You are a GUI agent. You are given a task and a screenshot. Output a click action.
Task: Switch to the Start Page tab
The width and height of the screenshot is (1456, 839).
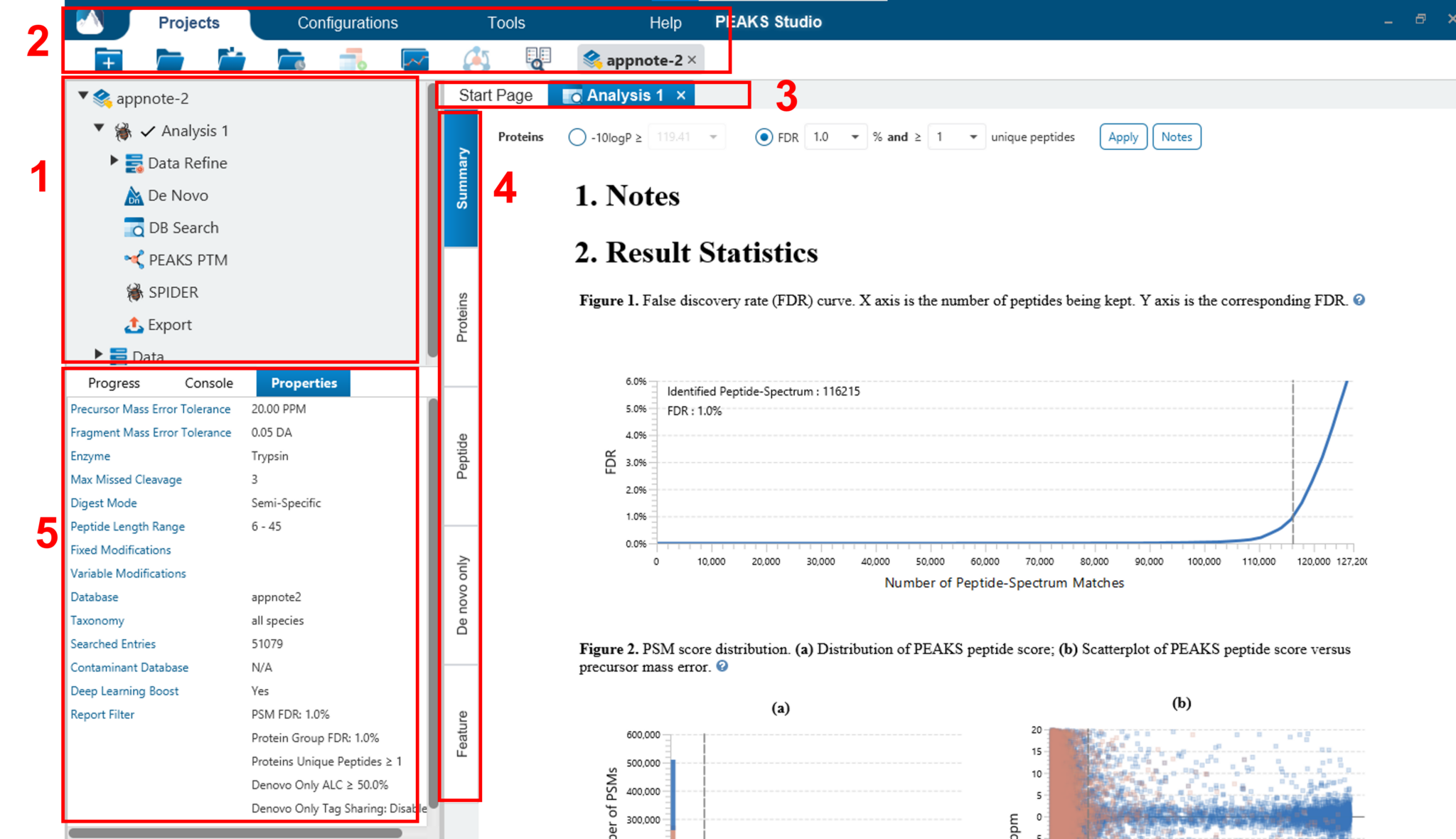[x=496, y=95]
